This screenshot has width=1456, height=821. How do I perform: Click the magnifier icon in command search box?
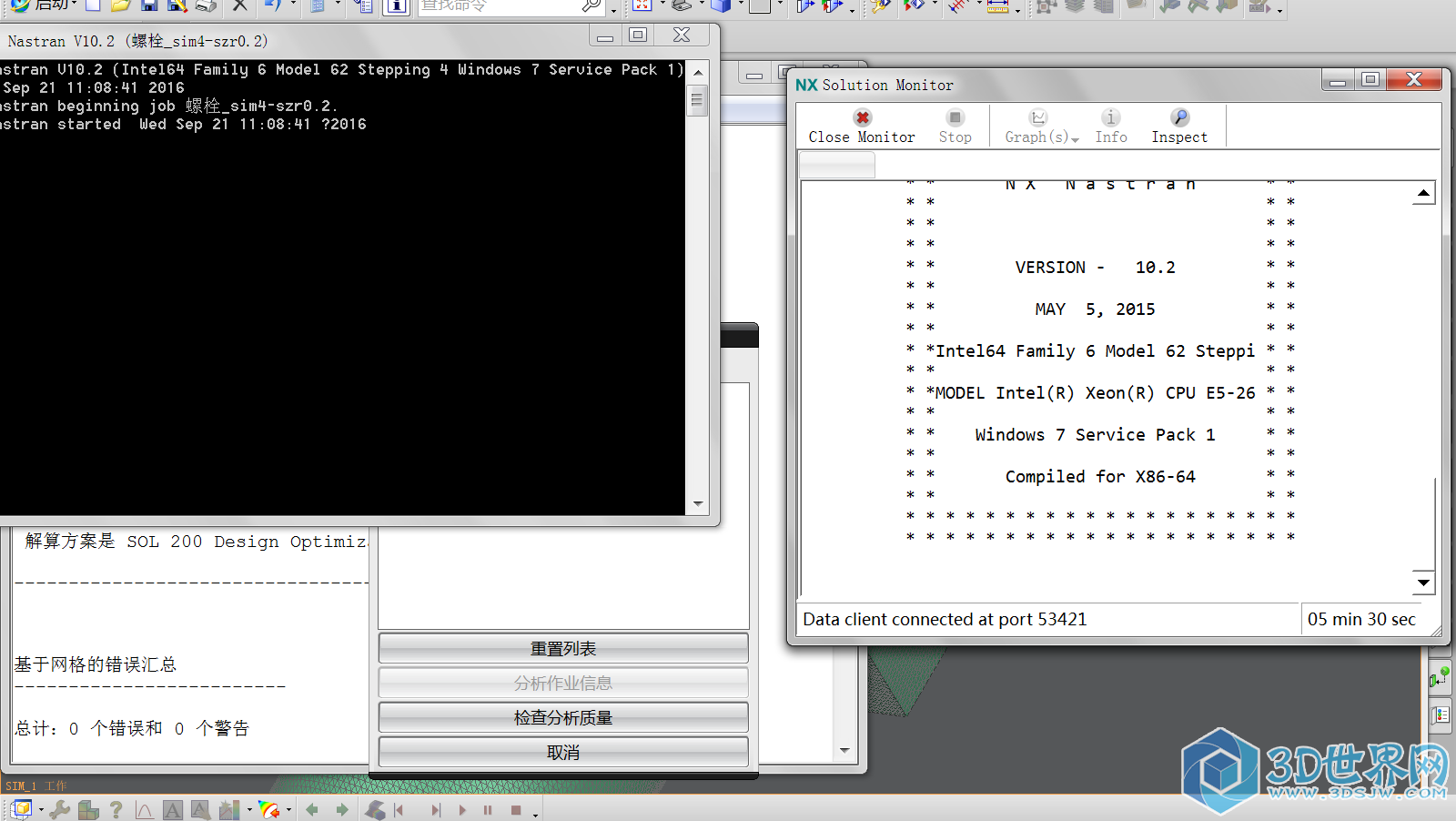click(591, 5)
